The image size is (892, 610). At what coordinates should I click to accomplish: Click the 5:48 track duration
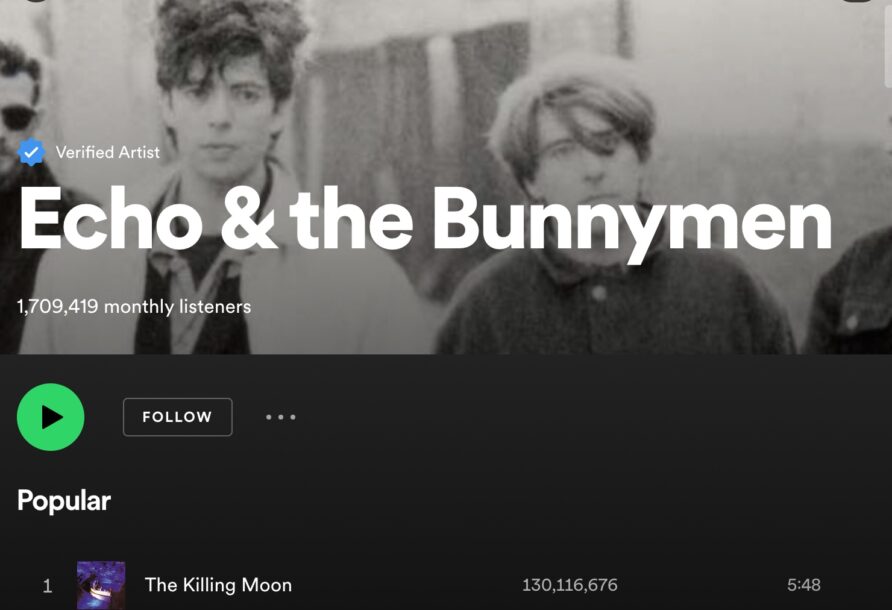pyautogui.click(x=804, y=585)
